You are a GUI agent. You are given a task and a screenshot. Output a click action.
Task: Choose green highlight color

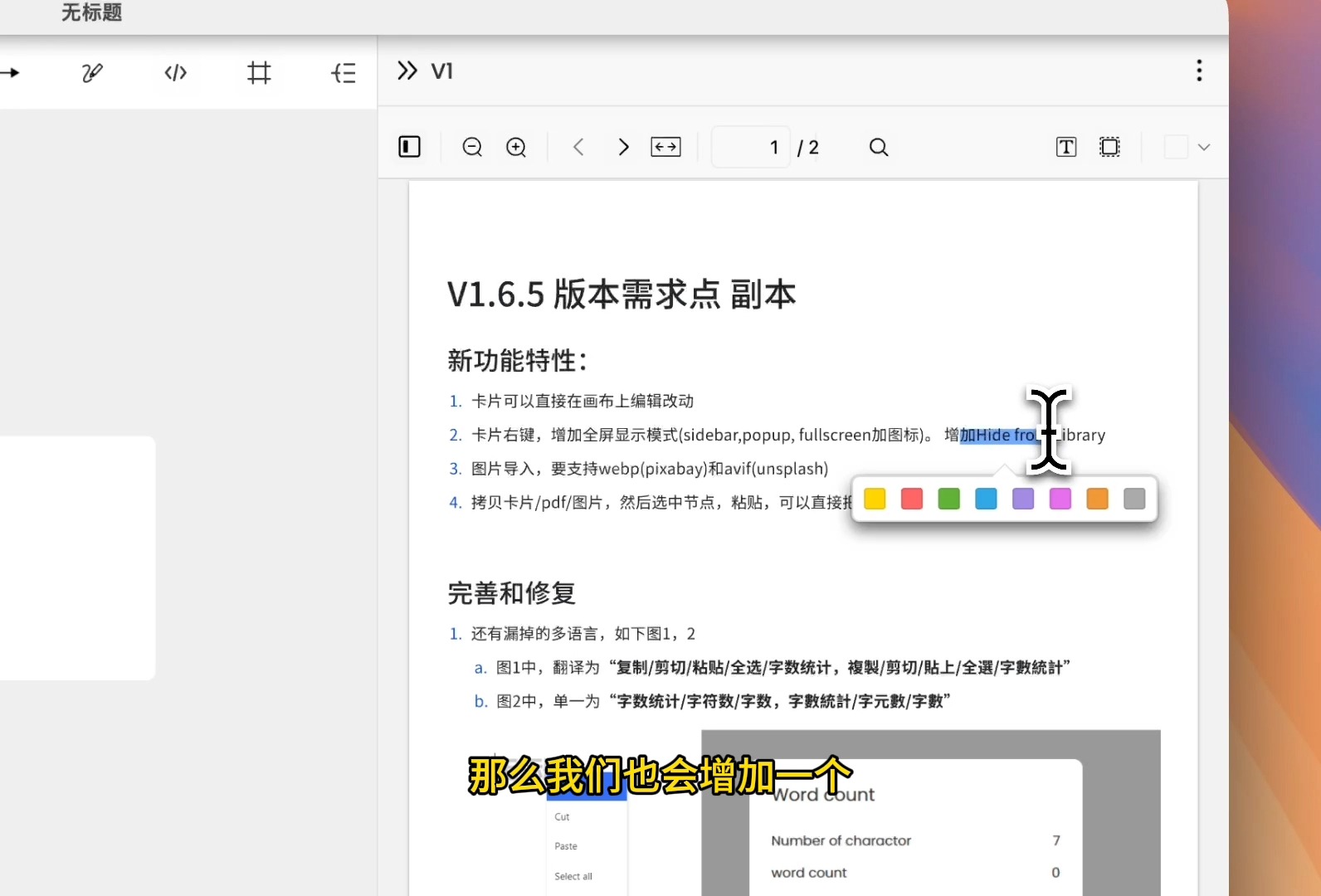(949, 499)
